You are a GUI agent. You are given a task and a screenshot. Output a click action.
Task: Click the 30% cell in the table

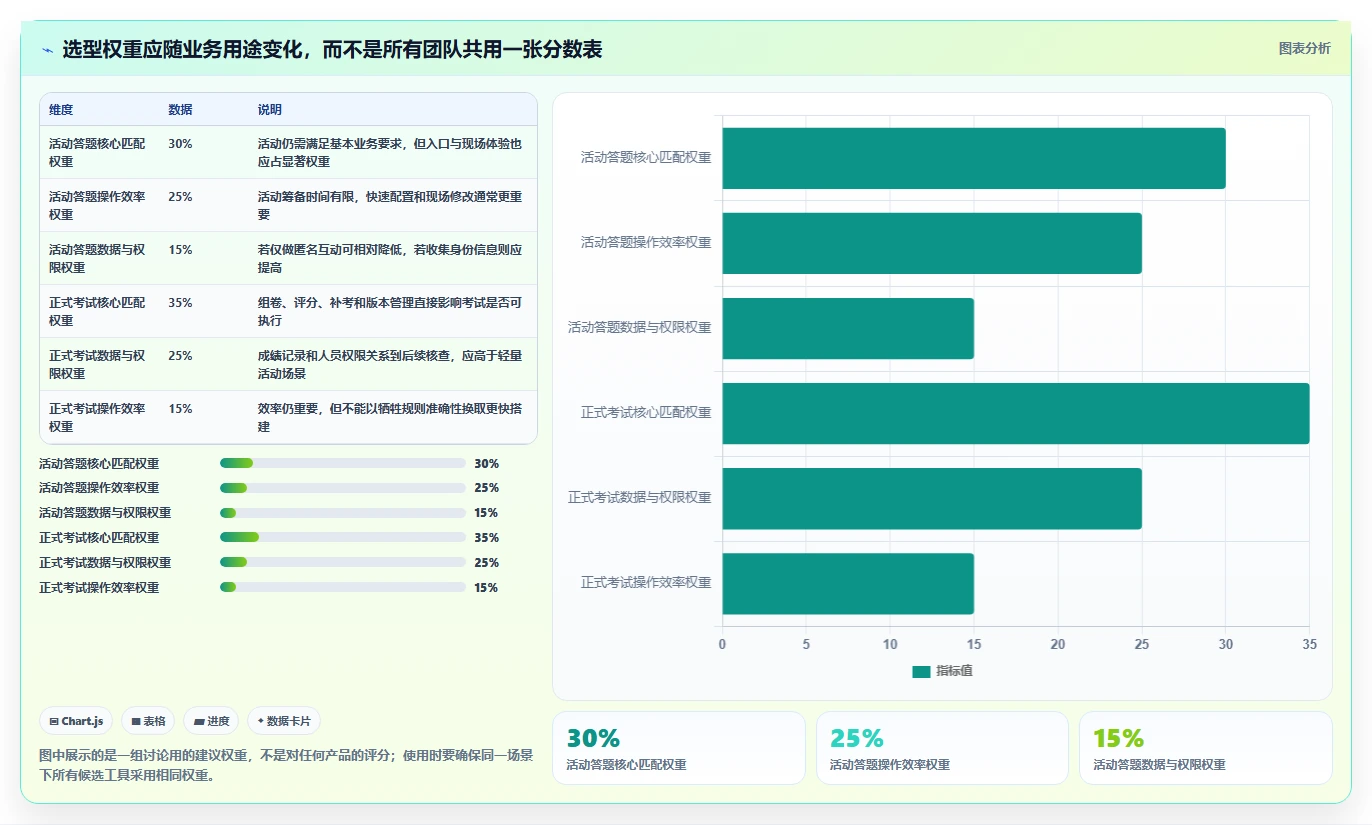coord(180,144)
